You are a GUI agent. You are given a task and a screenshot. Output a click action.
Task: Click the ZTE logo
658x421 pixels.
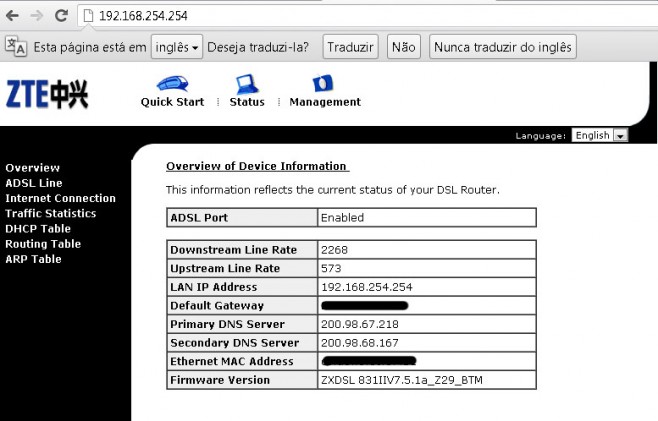pos(47,94)
